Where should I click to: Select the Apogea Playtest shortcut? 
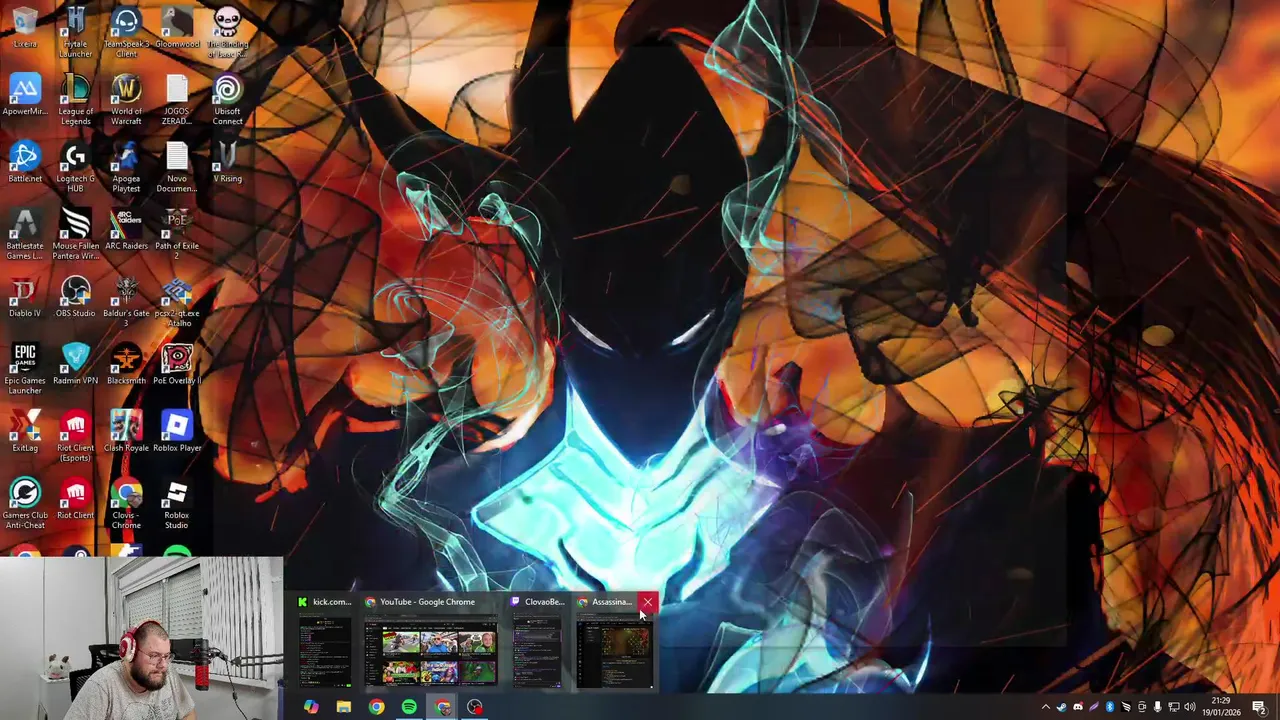126,165
